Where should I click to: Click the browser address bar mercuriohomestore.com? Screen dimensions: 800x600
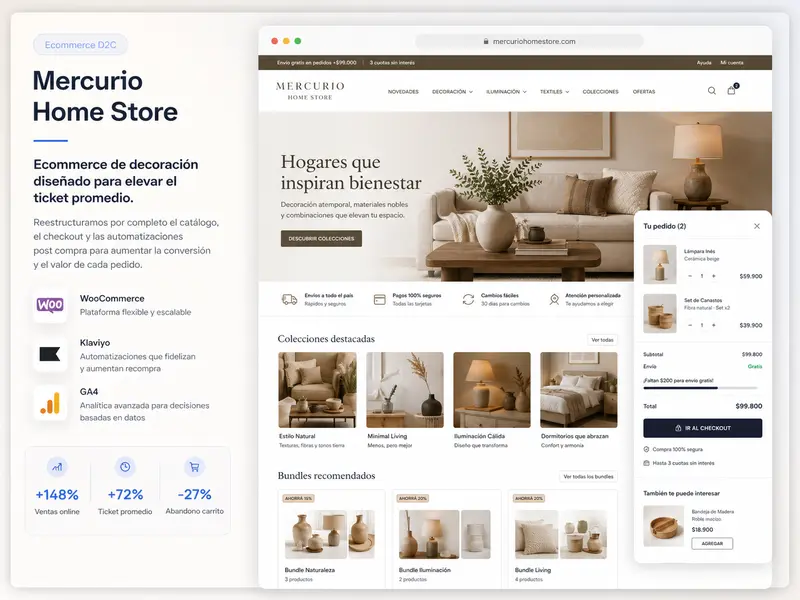pos(529,41)
